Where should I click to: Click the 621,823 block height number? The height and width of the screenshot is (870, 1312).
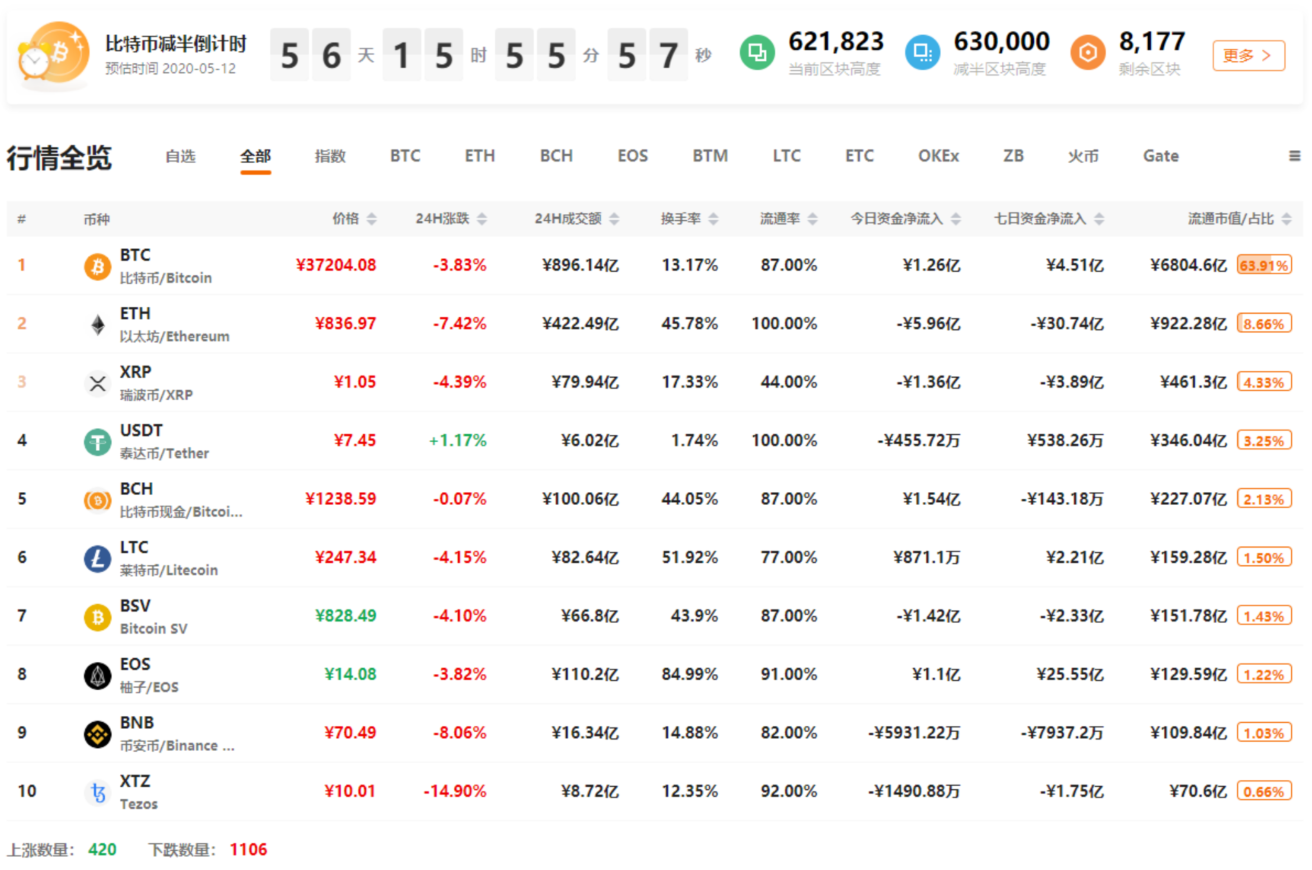coord(836,41)
